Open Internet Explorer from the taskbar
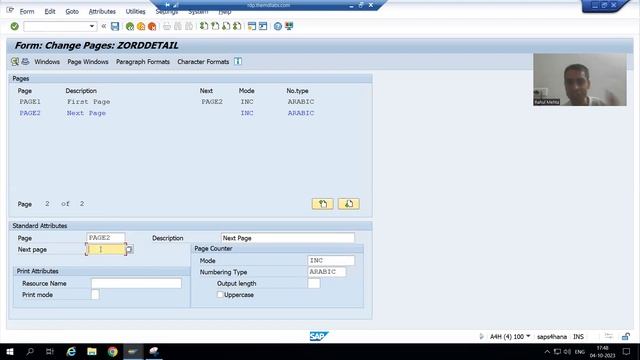The image size is (640, 360). click(71, 351)
